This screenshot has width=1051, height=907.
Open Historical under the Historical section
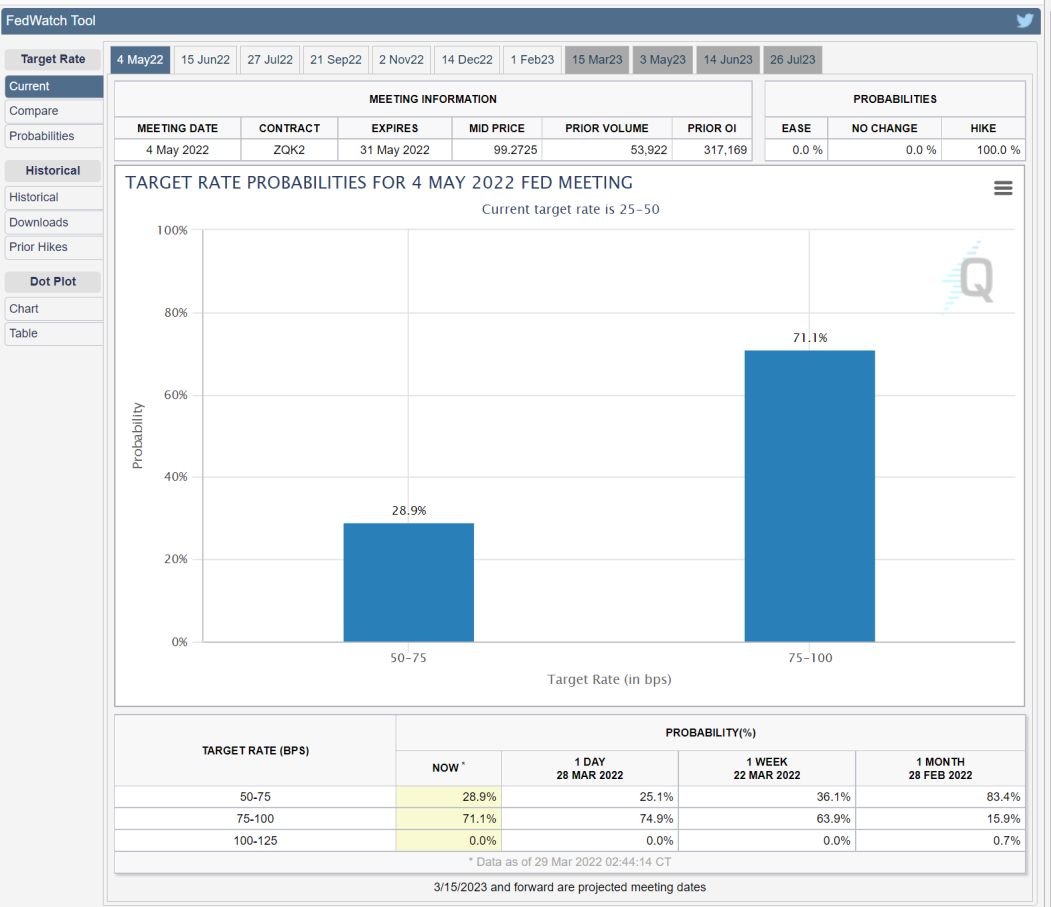point(54,197)
